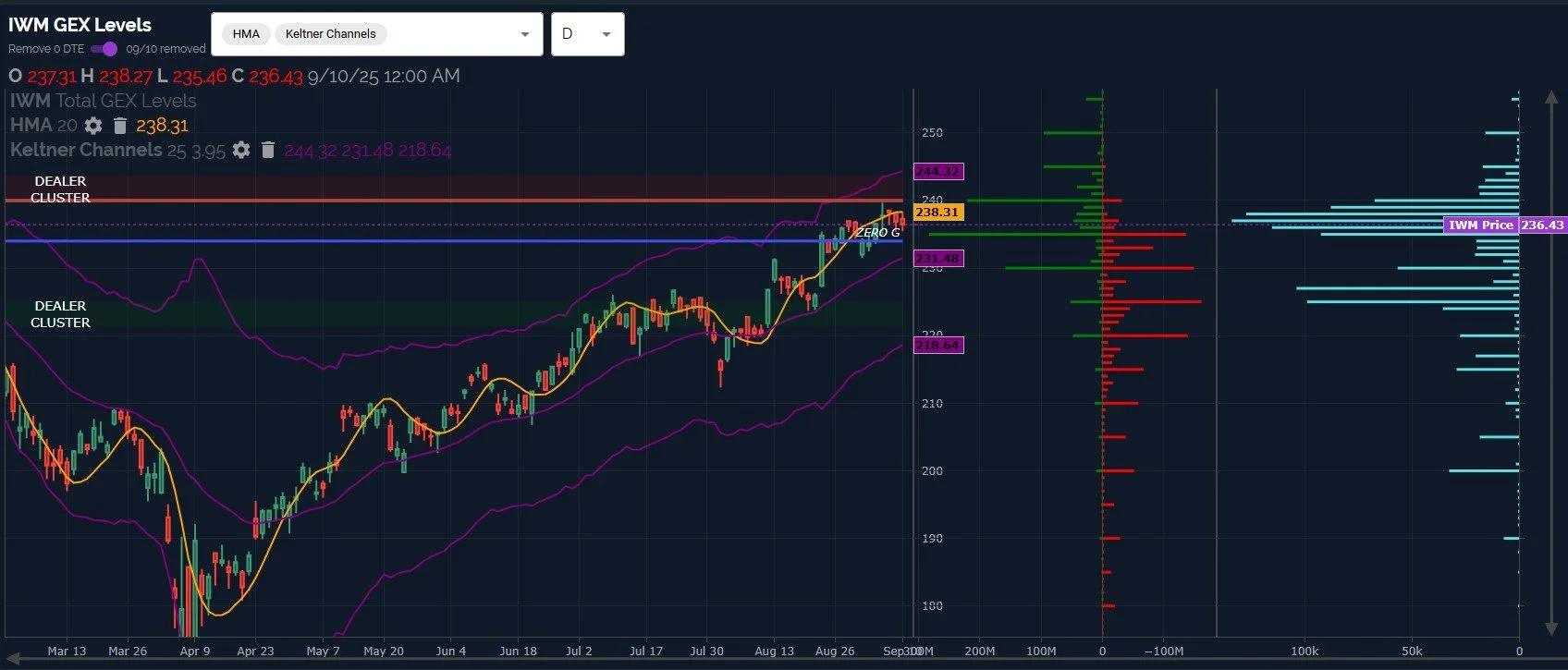The image size is (1568, 670).
Task: Click the 09/10 removed text
Action: 165,49
